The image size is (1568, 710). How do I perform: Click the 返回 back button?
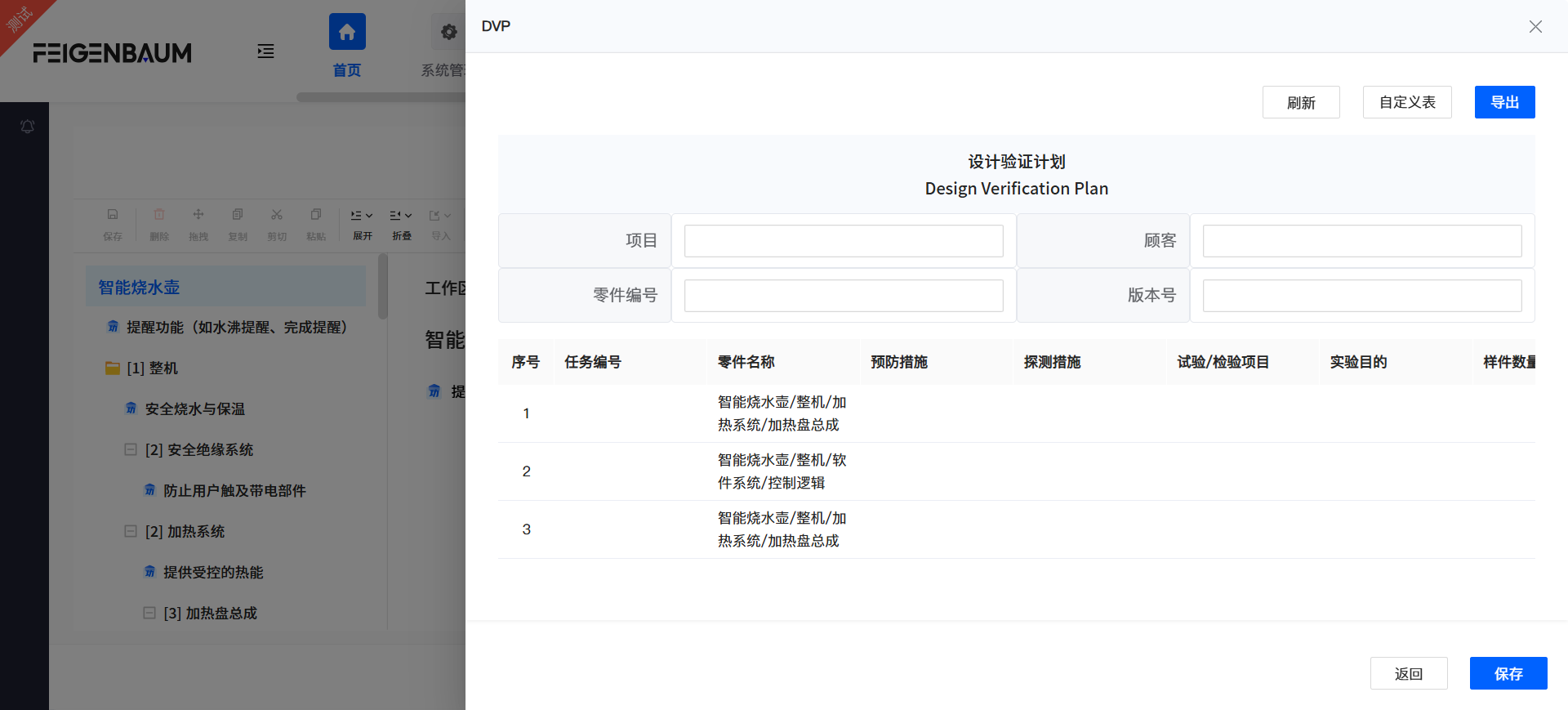coord(1409,673)
